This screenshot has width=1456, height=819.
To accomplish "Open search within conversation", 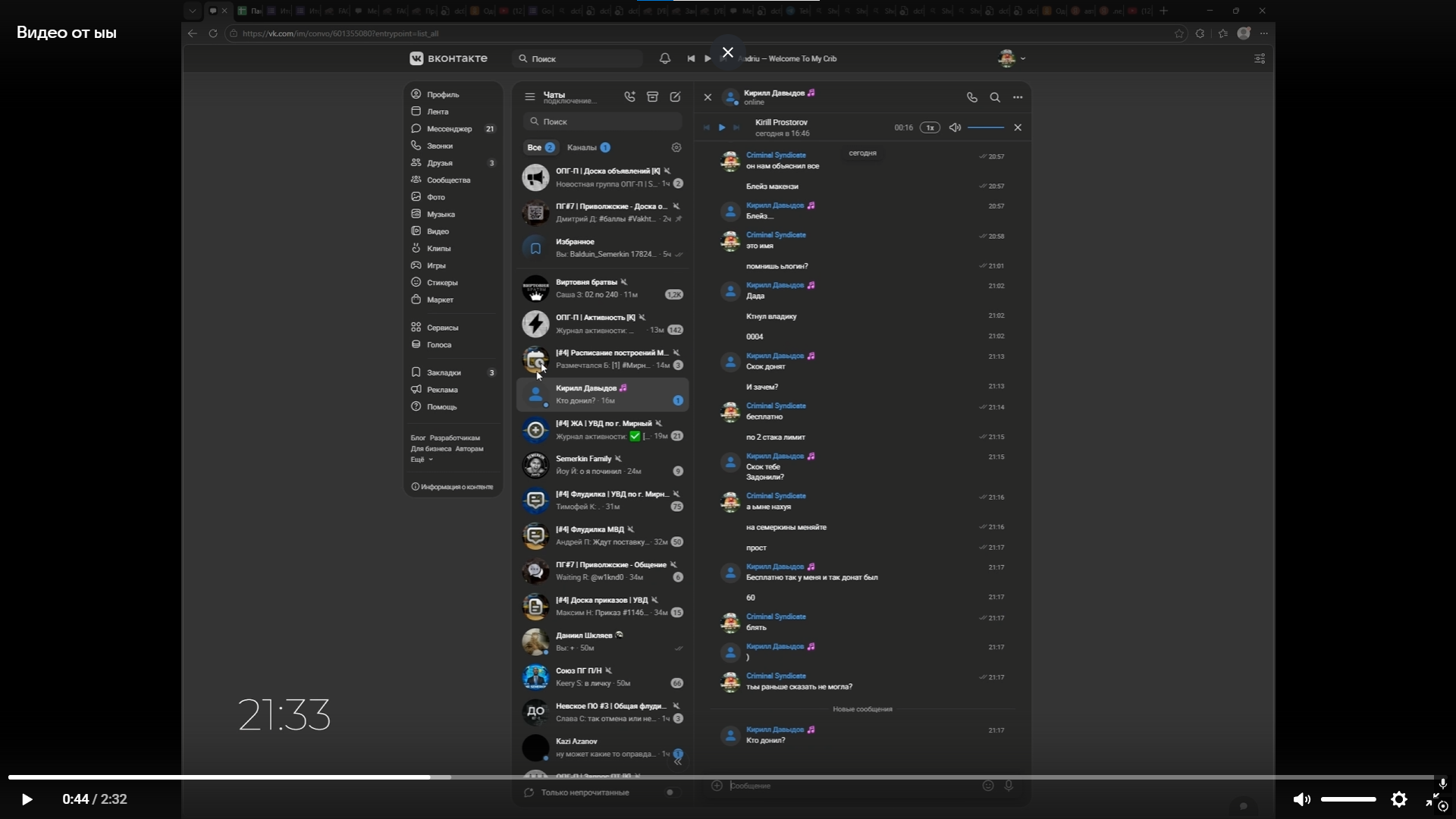I will [995, 97].
